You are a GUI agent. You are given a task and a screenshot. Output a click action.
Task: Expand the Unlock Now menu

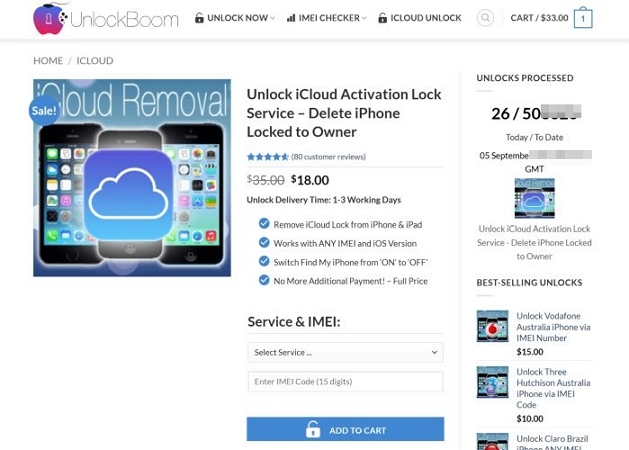235,18
